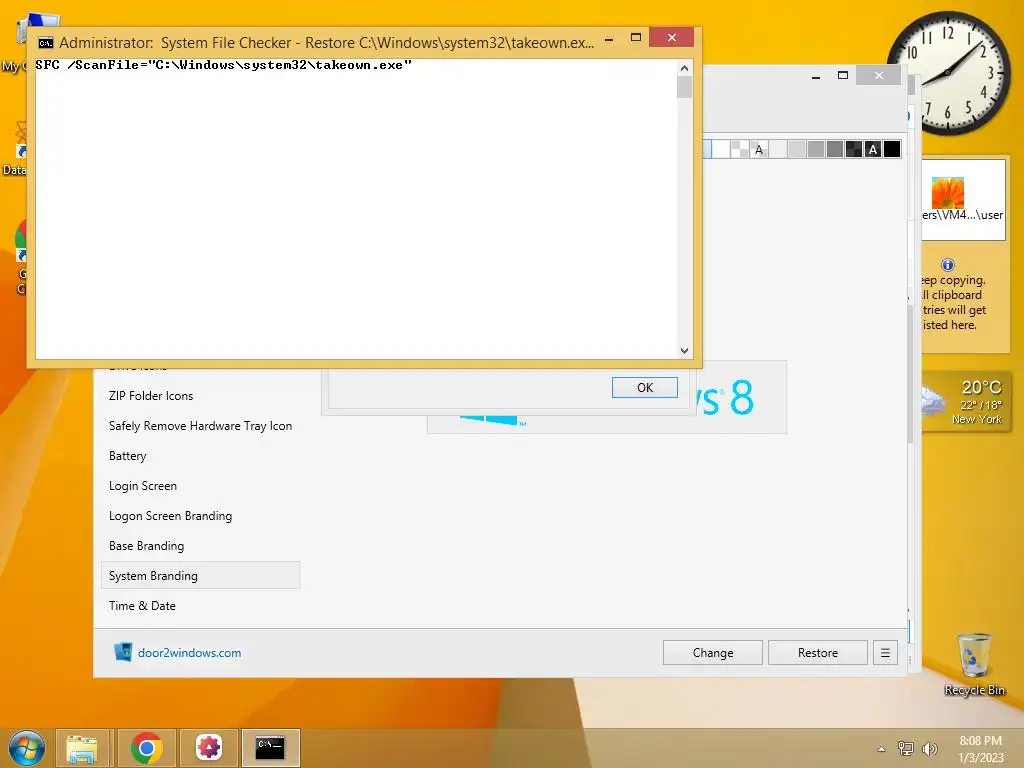Click the Change button

click(x=712, y=652)
